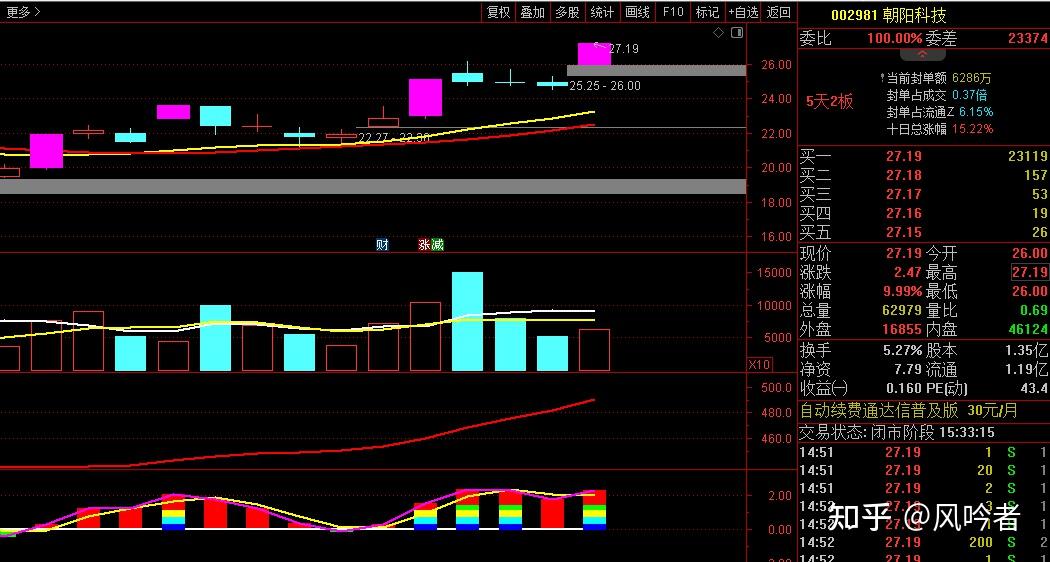Add stock to watchlist with +自选
1050x562 pixels.
[x=743, y=12]
